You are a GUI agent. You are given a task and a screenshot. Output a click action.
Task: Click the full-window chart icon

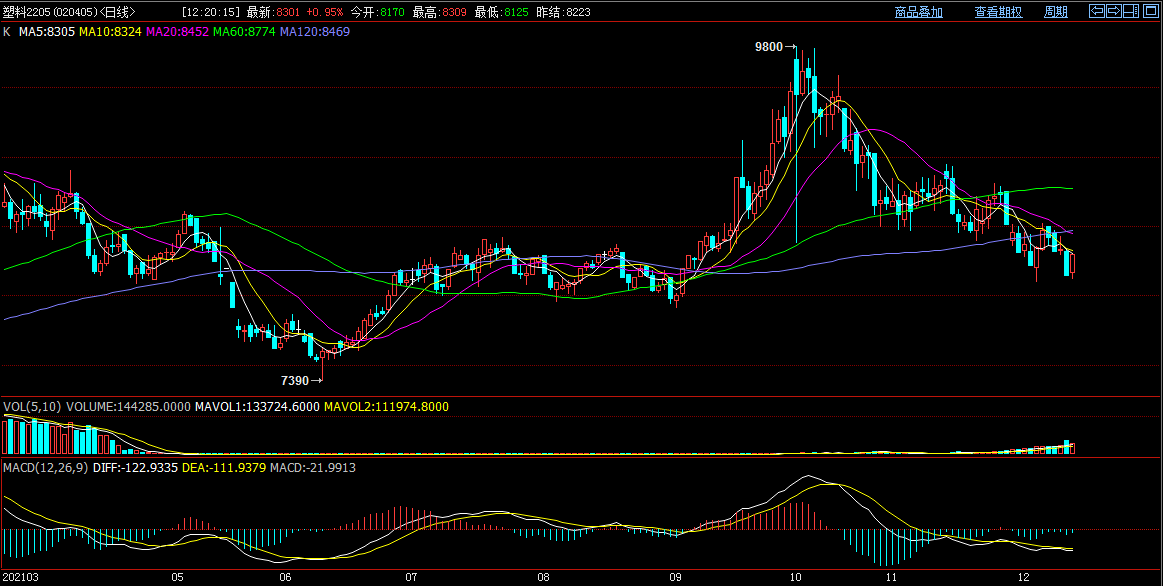(x=1149, y=12)
